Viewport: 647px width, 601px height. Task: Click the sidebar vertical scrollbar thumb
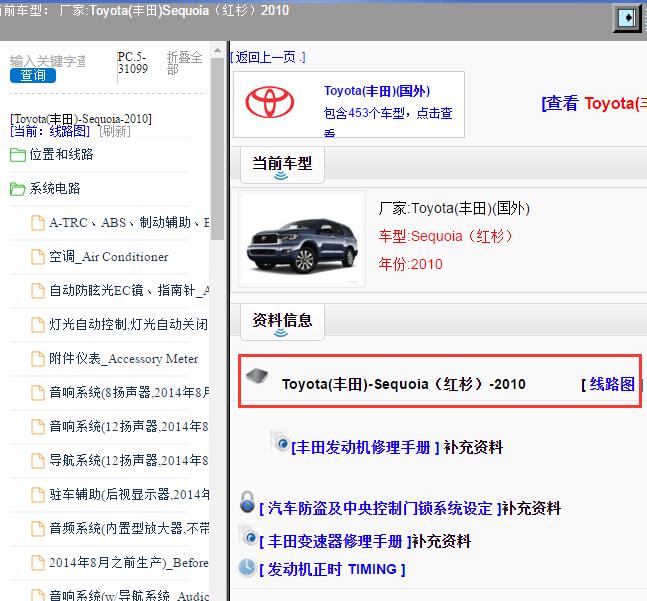pyautogui.click(x=217, y=148)
